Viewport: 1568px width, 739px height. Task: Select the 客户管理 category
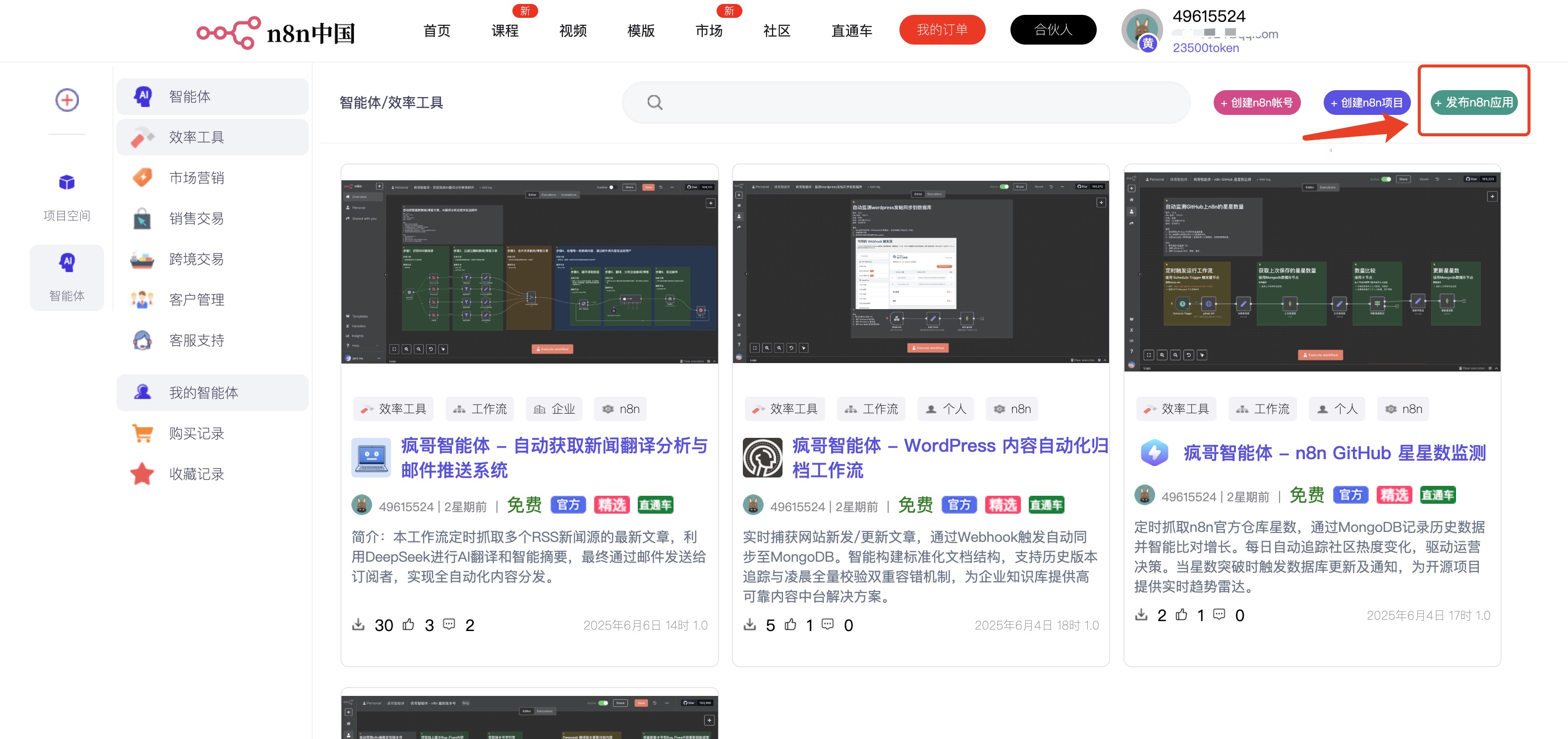click(x=213, y=299)
